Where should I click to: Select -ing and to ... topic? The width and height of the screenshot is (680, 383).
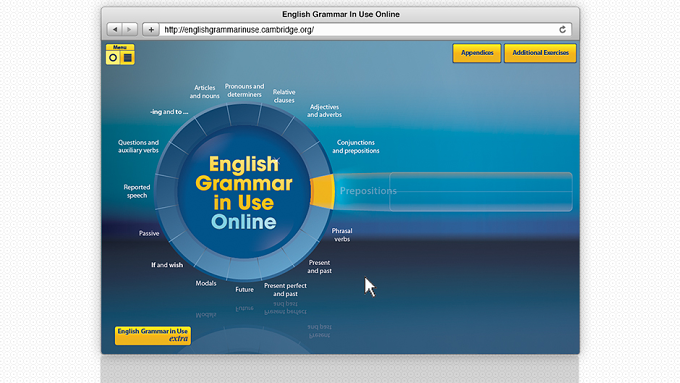coord(169,112)
